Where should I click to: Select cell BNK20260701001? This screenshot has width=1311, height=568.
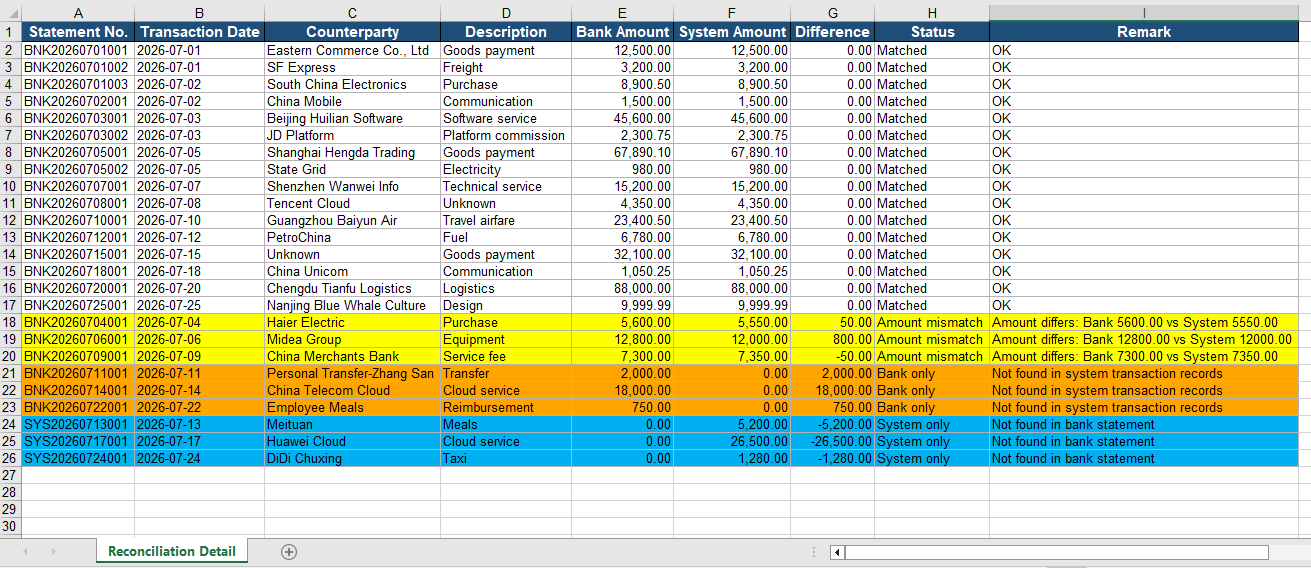coord(78,50)
